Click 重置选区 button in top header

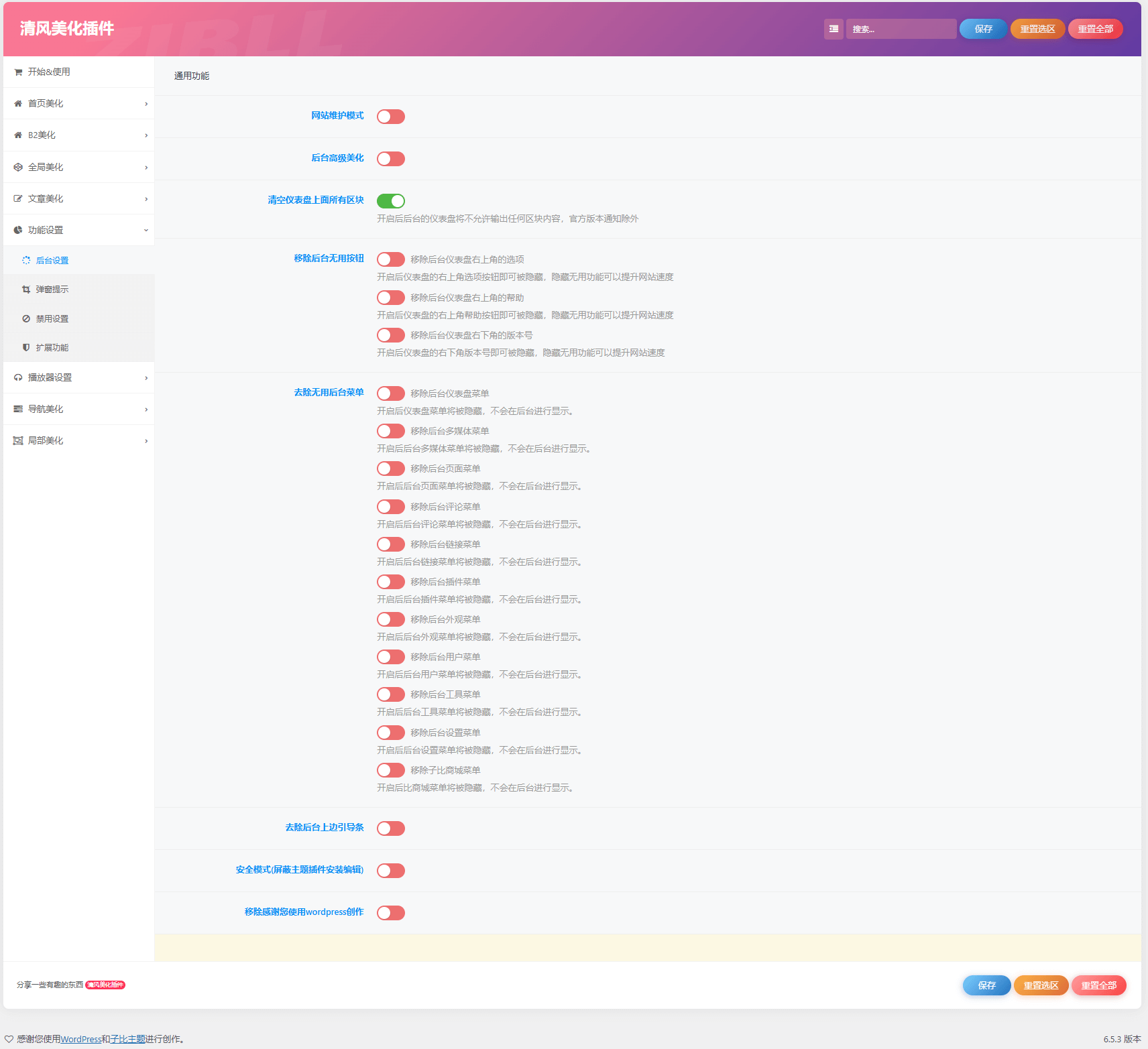1037,29
